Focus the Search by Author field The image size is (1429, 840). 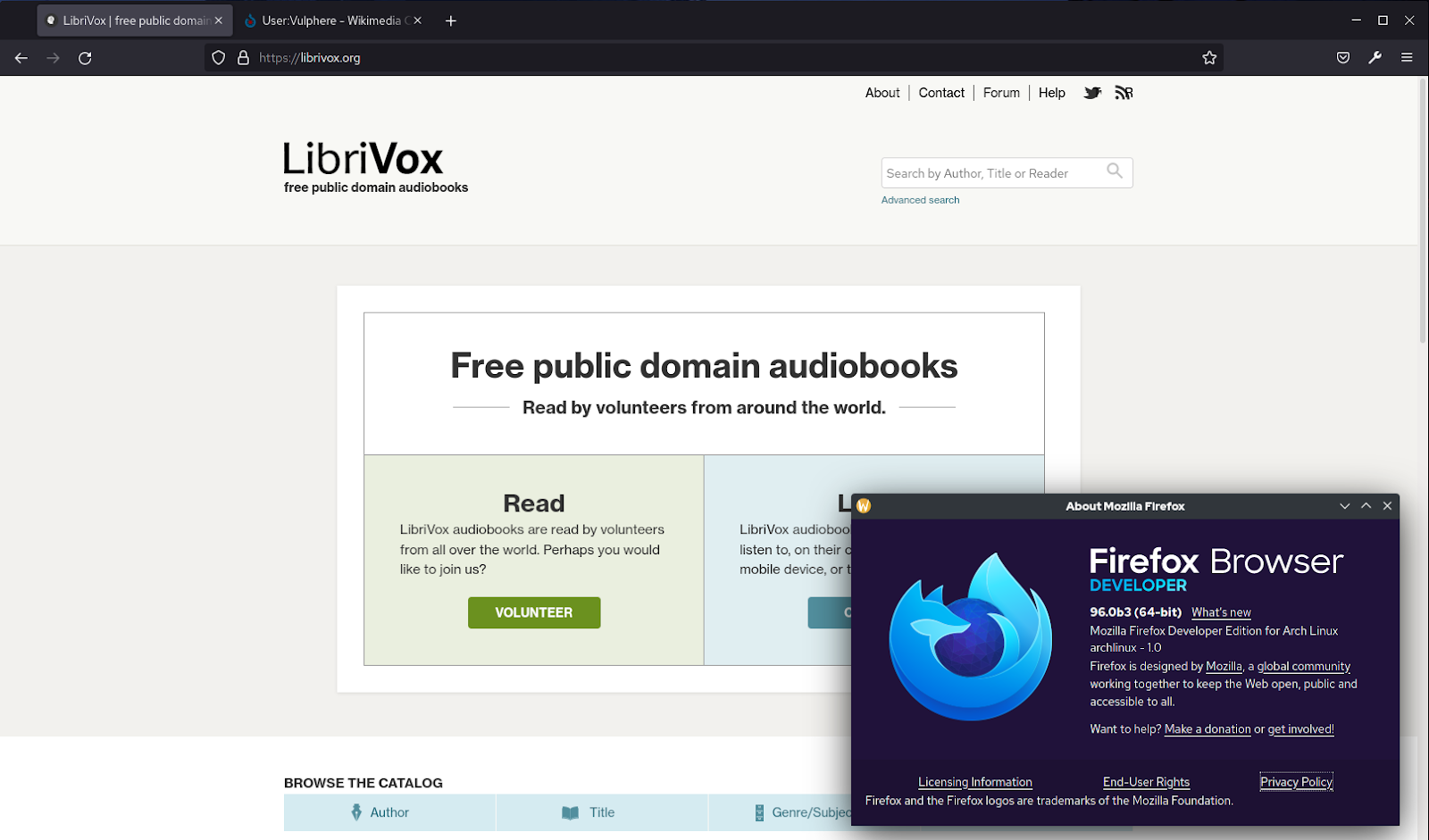click(991, 173)
